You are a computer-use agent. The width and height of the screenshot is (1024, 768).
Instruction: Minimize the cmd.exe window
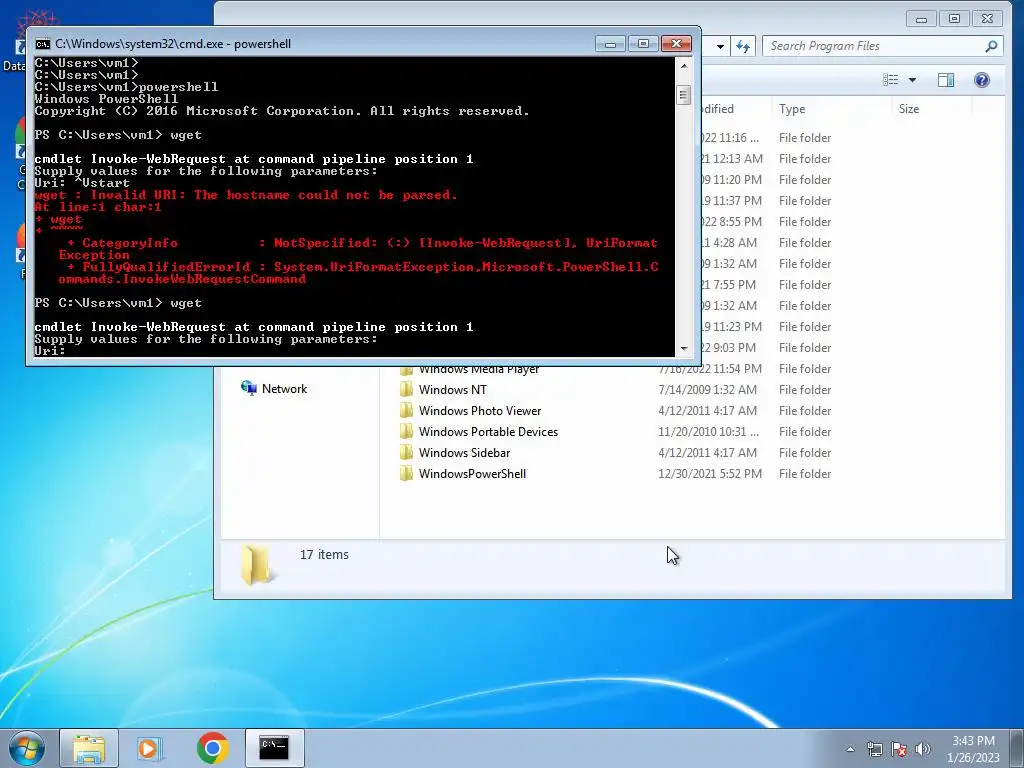(x=611, y=44)
